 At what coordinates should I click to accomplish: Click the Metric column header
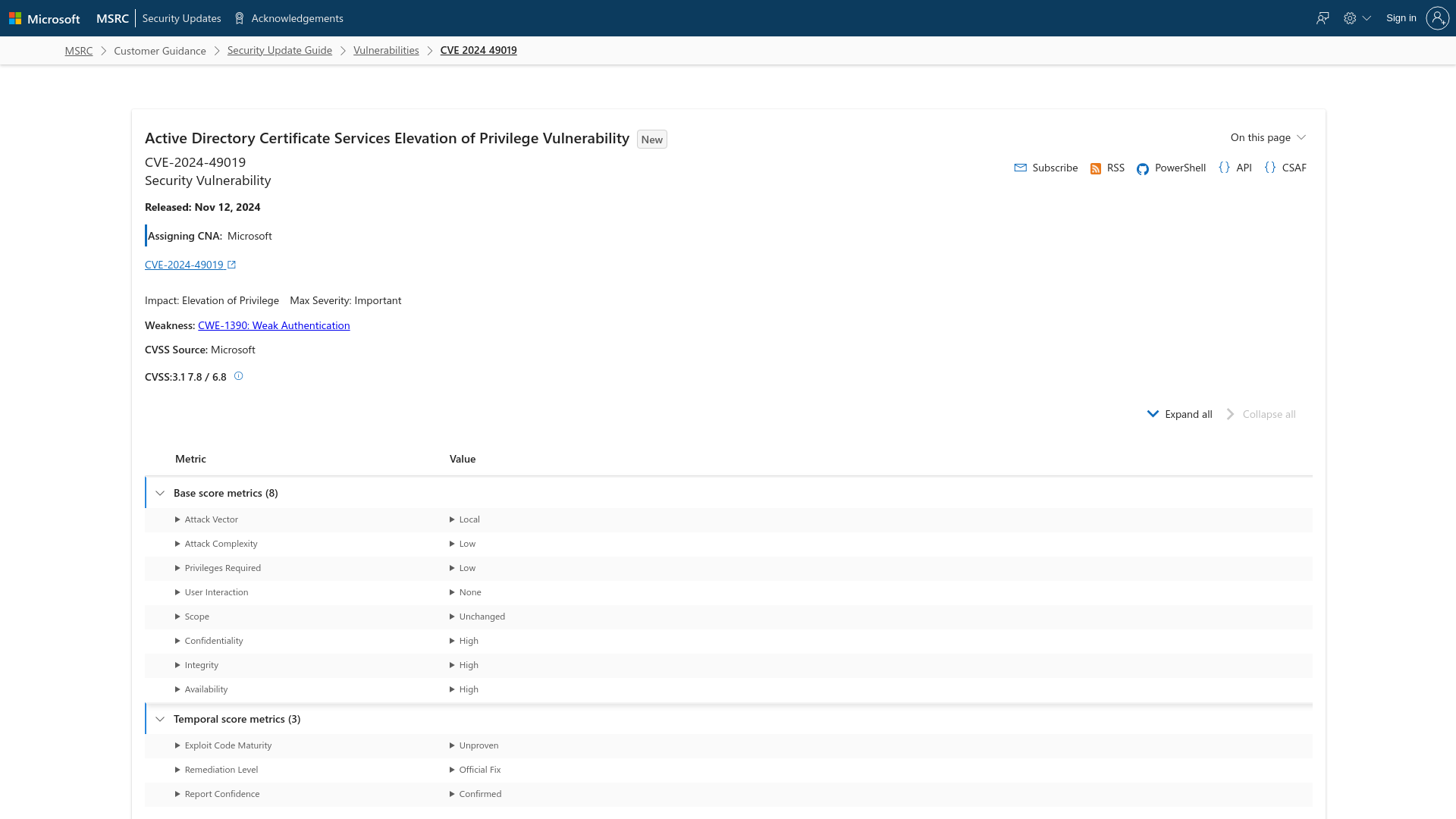(x=190, y=459)
